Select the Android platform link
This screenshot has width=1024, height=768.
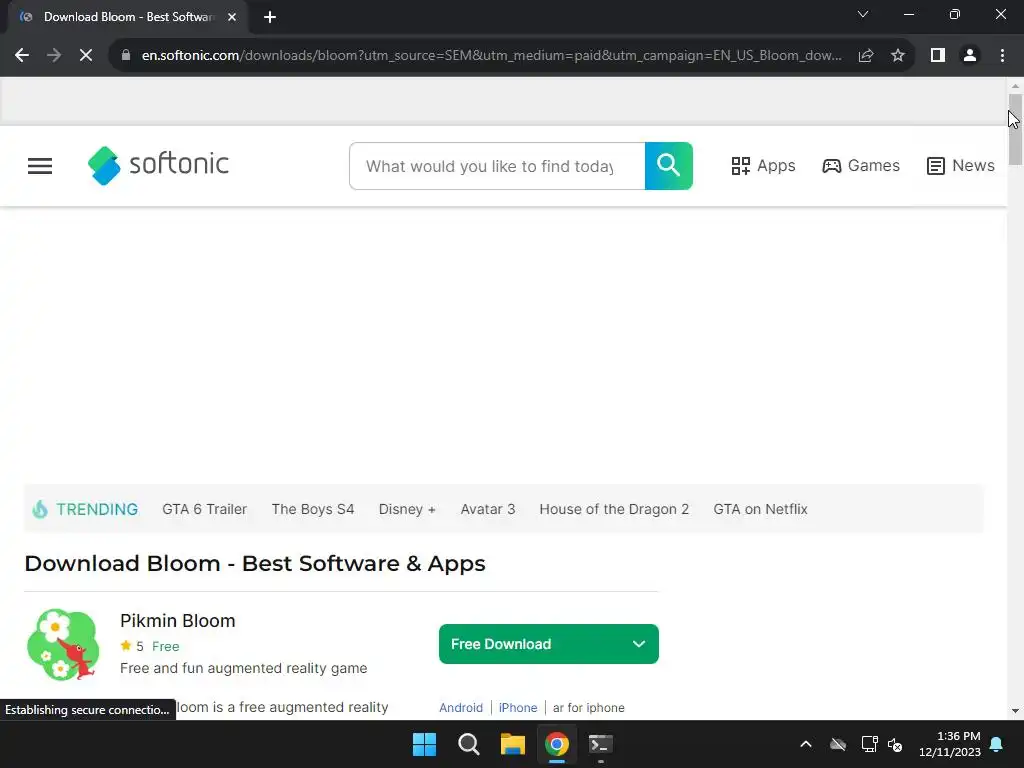point(461,708)
